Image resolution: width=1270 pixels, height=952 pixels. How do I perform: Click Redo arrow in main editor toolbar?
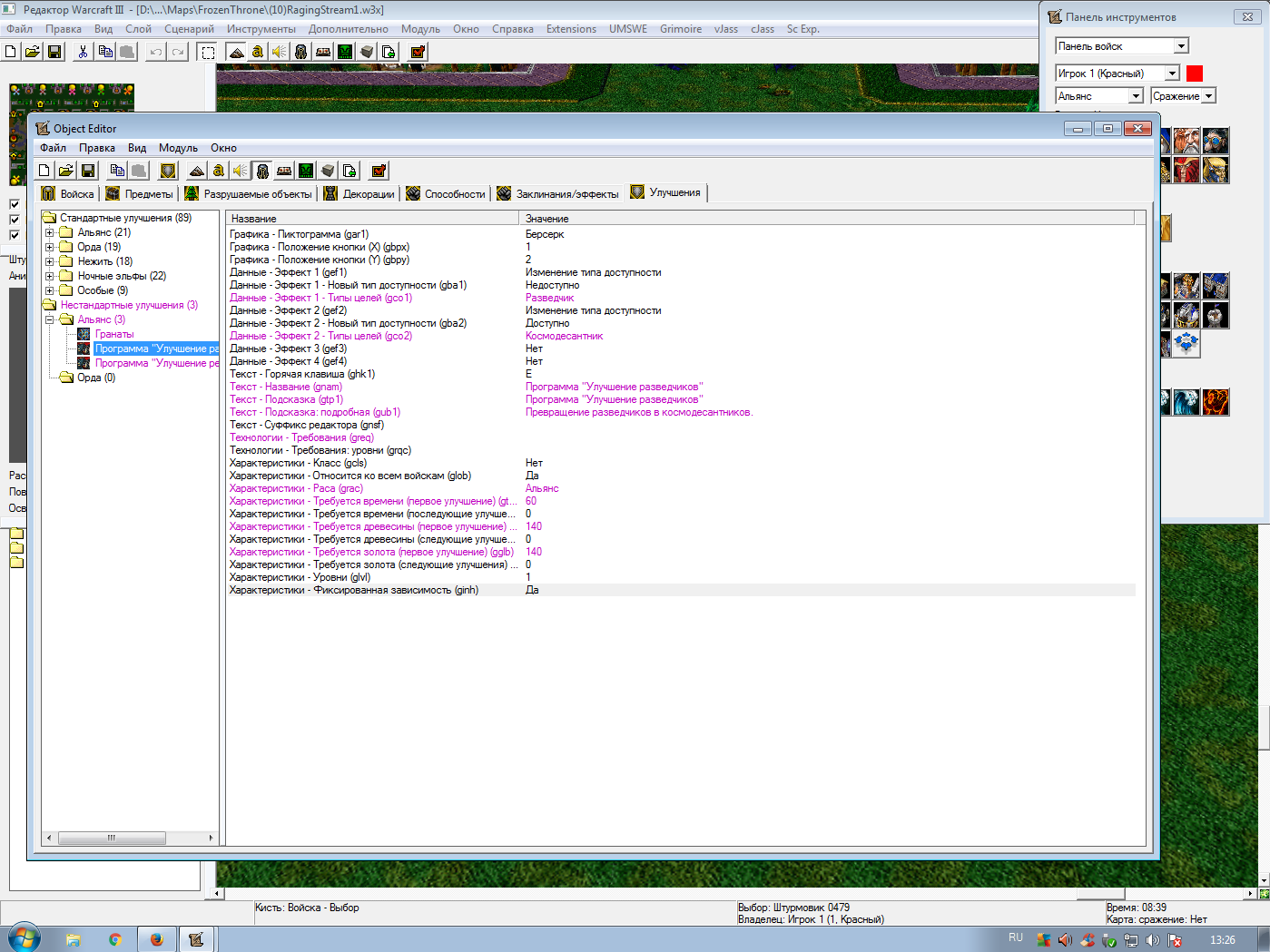tap(178, 52)
